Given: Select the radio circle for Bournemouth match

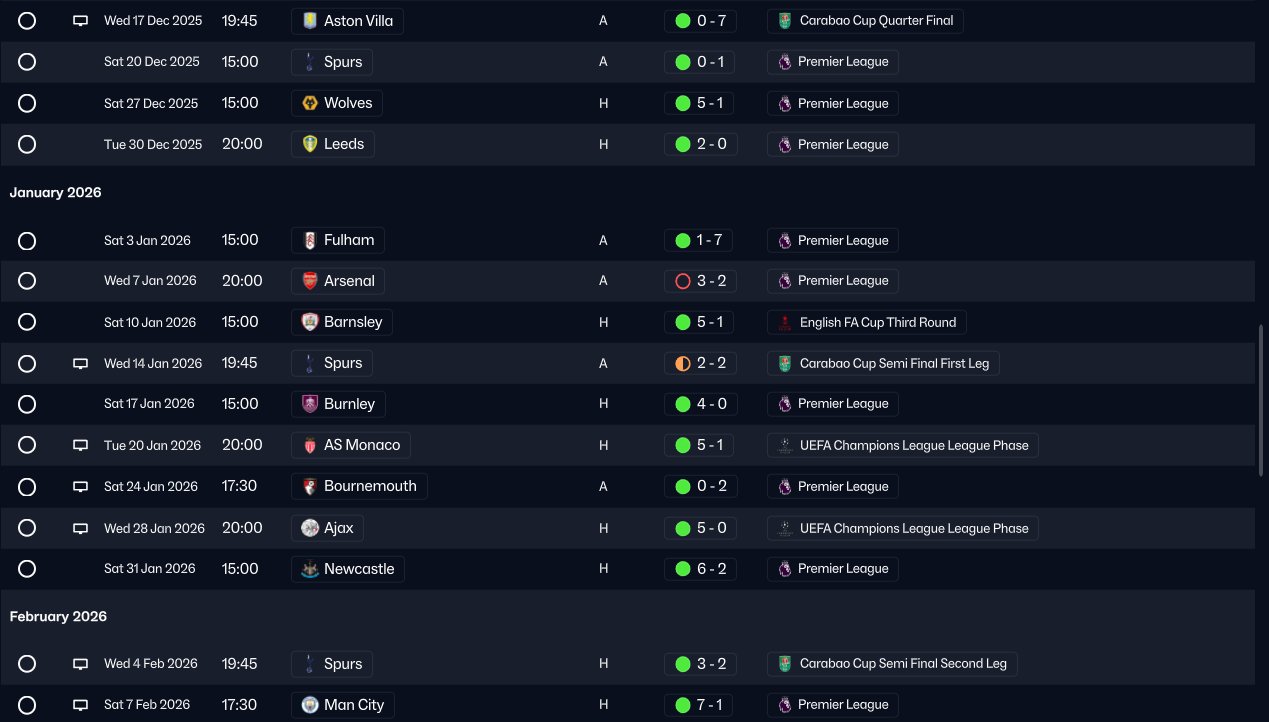Looking at the screenshot, I should [x=27, y=487].
